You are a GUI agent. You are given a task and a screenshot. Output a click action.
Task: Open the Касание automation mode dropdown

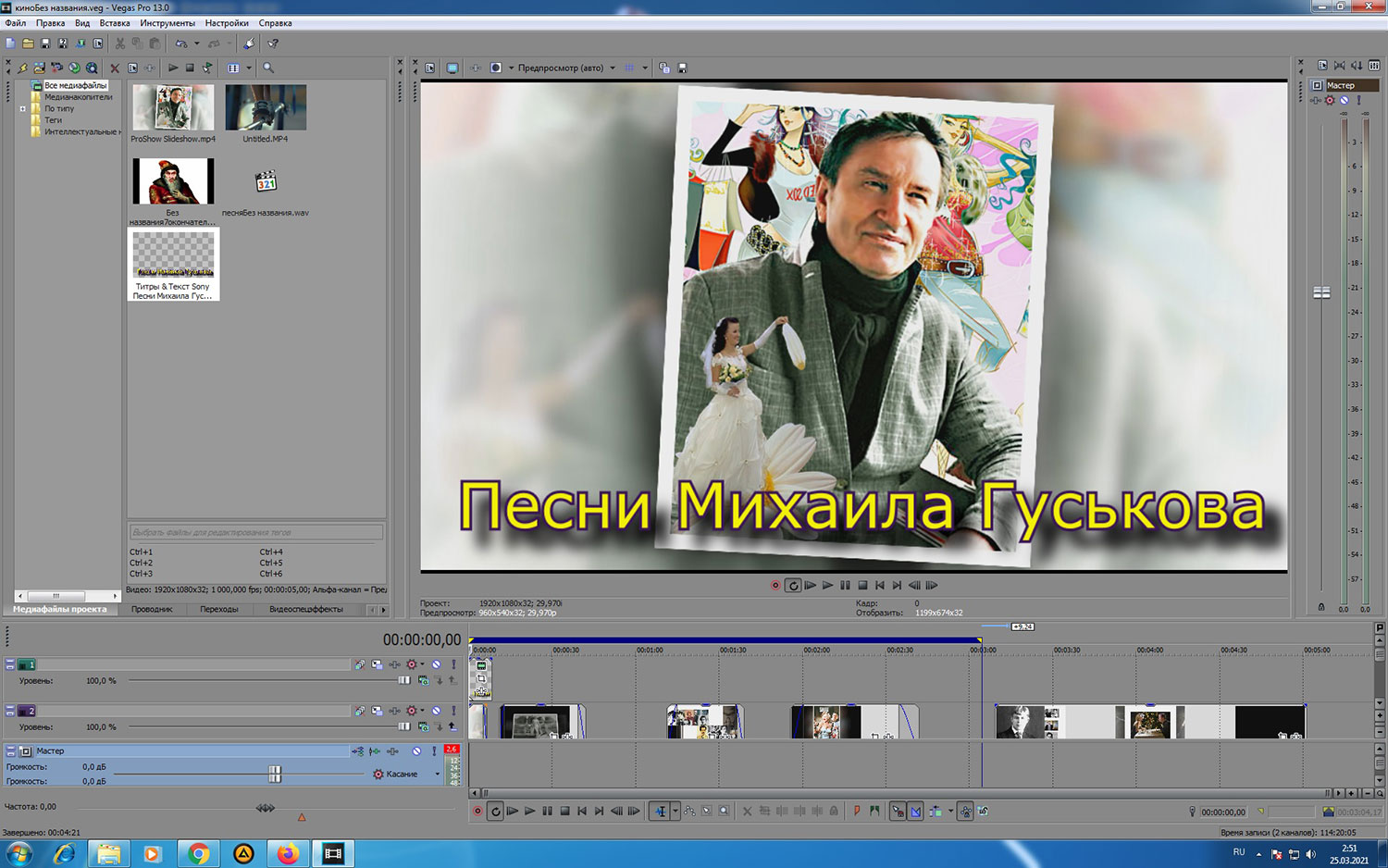coord(437,774)
